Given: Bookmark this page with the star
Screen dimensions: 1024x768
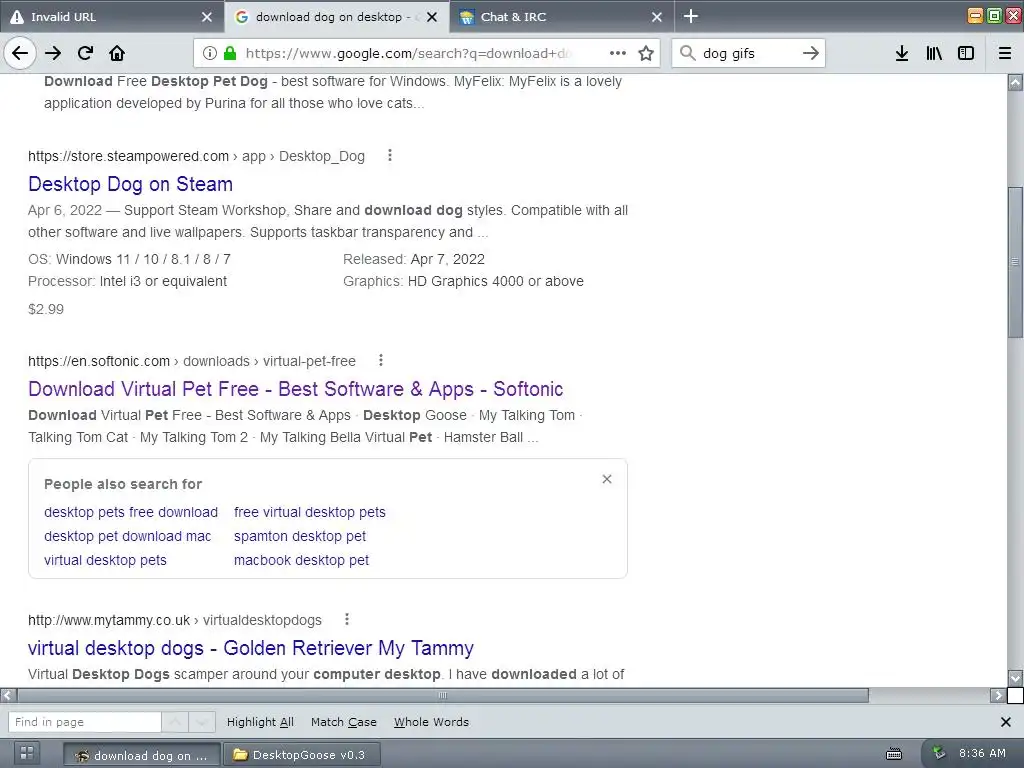Looking at the screenshot, I should [646, 54].
